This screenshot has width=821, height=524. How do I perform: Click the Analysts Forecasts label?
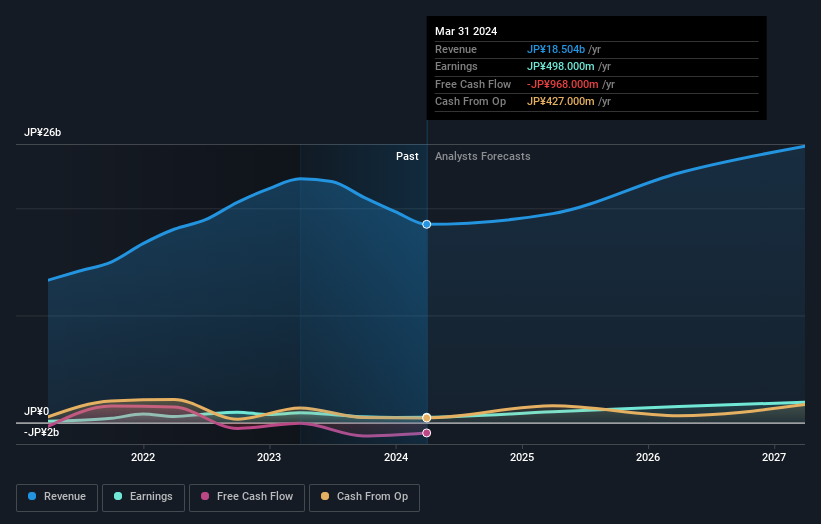click(x=482, y=156)
